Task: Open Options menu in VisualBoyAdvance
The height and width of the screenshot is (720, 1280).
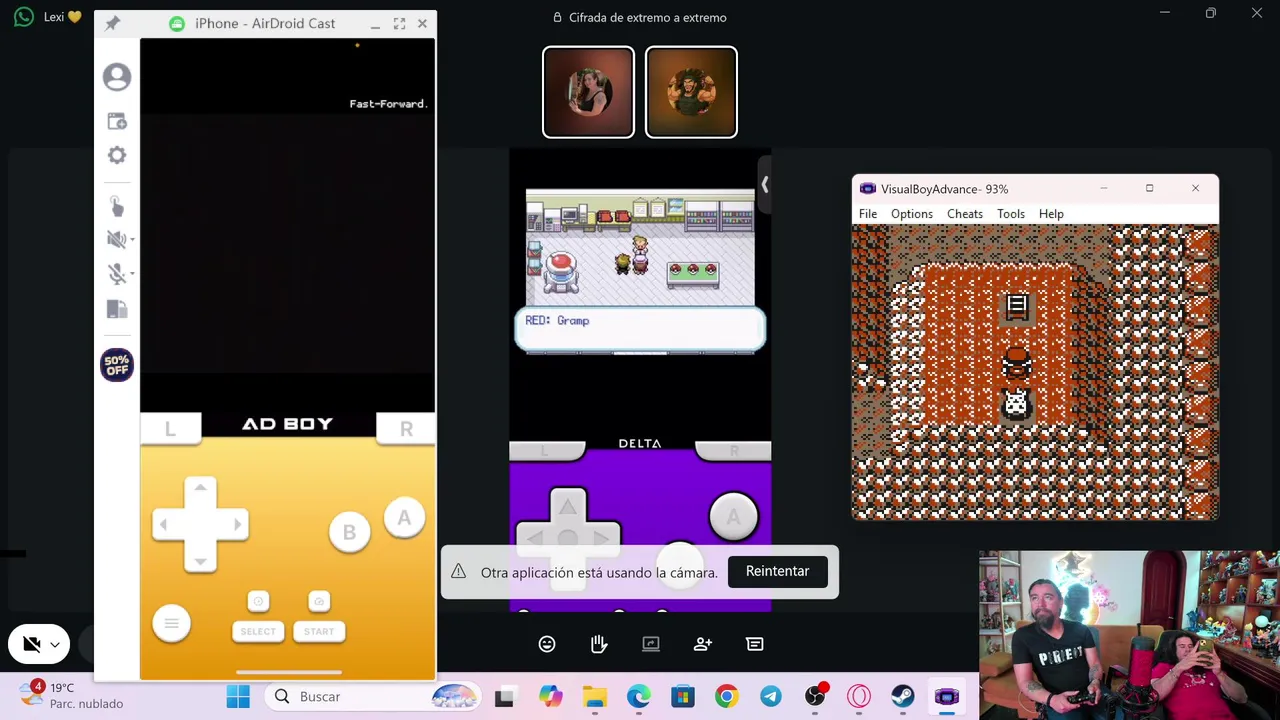Action: [912, 214]
